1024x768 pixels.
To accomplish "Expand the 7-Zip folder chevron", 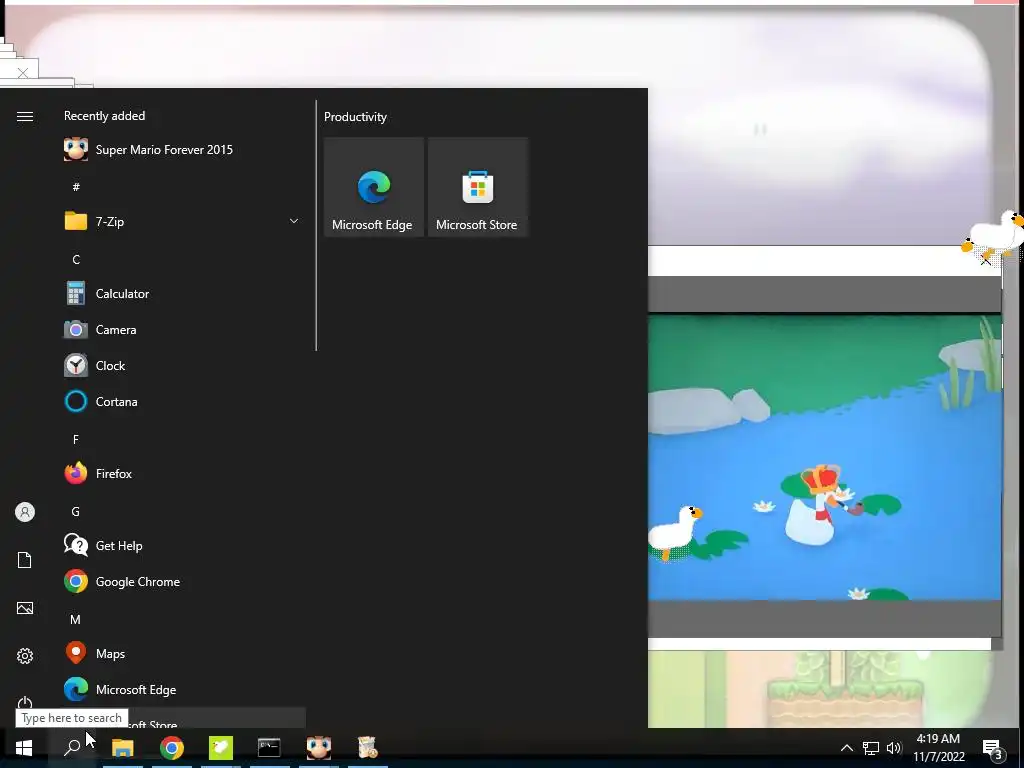I will click(x=294, y=221).
